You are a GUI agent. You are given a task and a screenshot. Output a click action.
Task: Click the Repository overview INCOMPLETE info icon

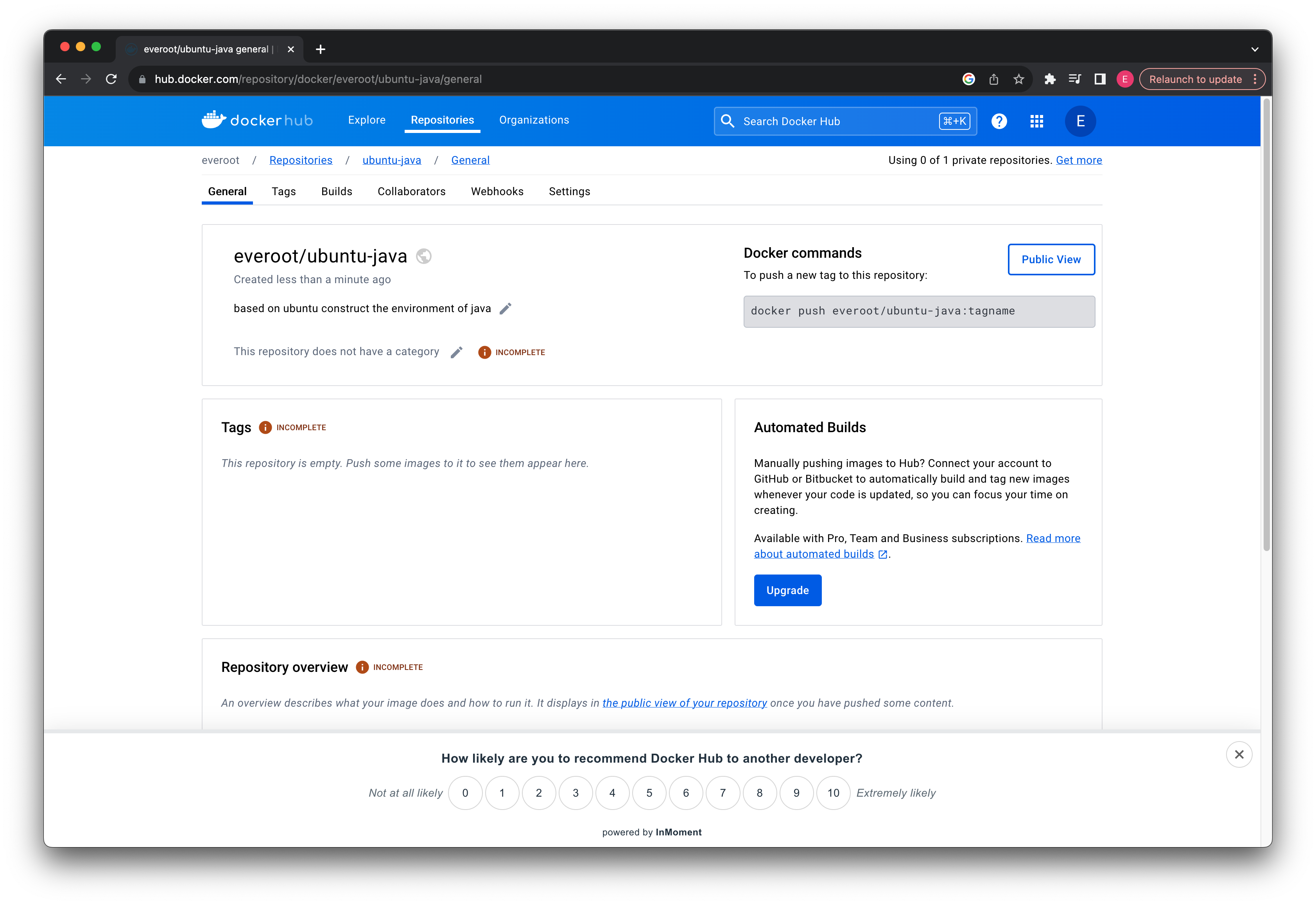click(362, 668)
